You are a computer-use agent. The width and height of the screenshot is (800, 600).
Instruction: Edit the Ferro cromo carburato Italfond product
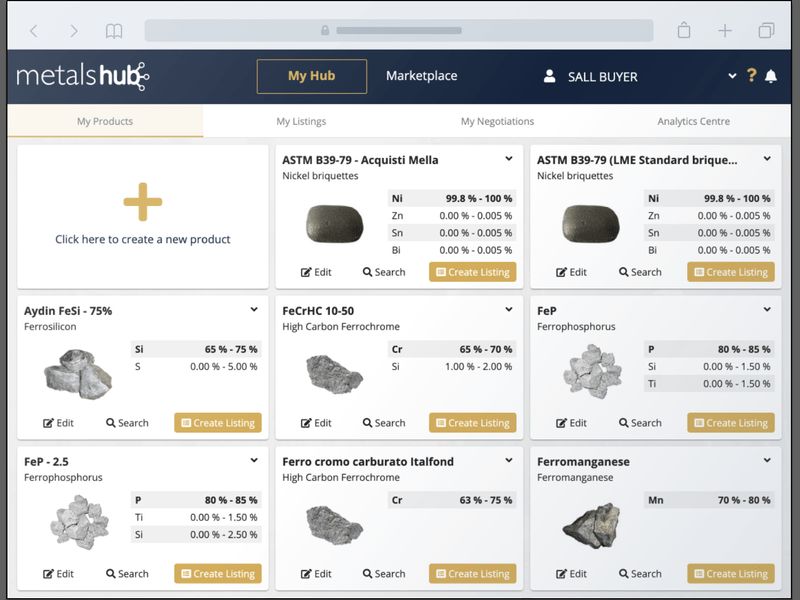316,574
